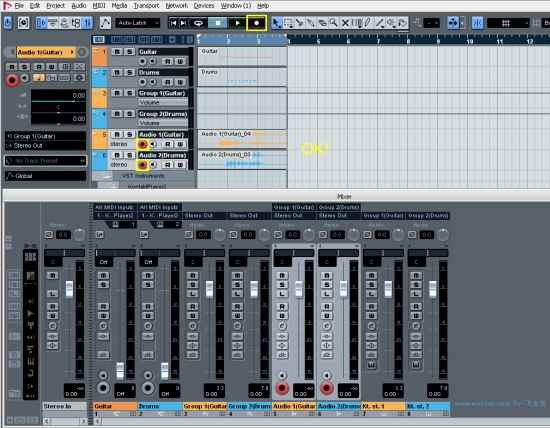550x428 pixels.
Task: Open the Auto-Latch automation mode dropdown
Action: (x=138, y=23)
